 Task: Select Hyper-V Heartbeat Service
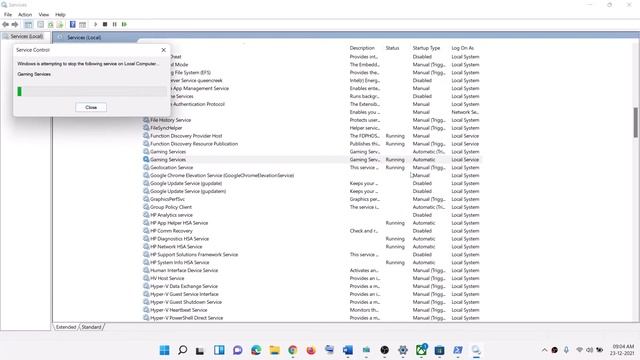[312, 310]
